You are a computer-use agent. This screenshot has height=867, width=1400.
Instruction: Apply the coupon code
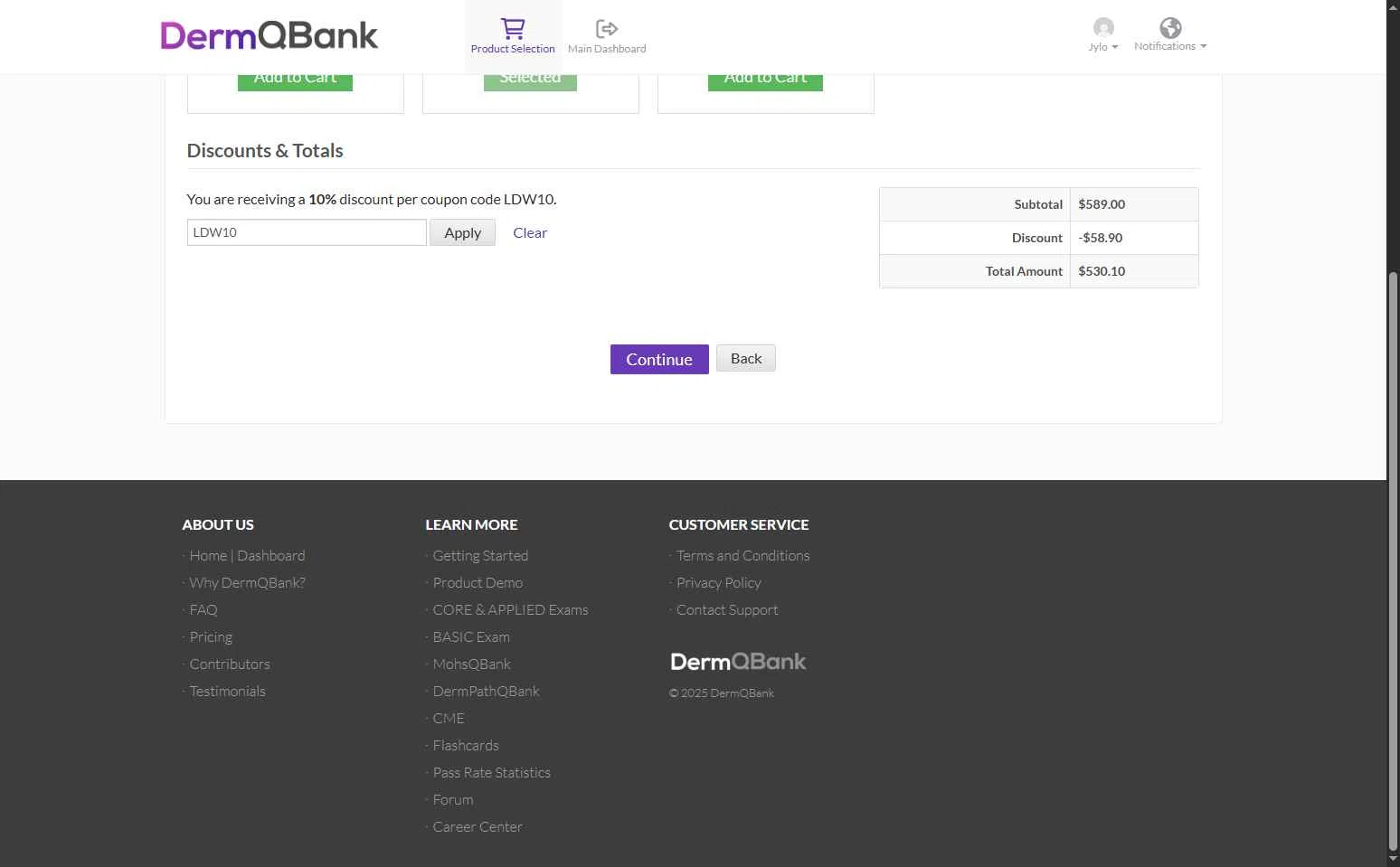(462, 232)
